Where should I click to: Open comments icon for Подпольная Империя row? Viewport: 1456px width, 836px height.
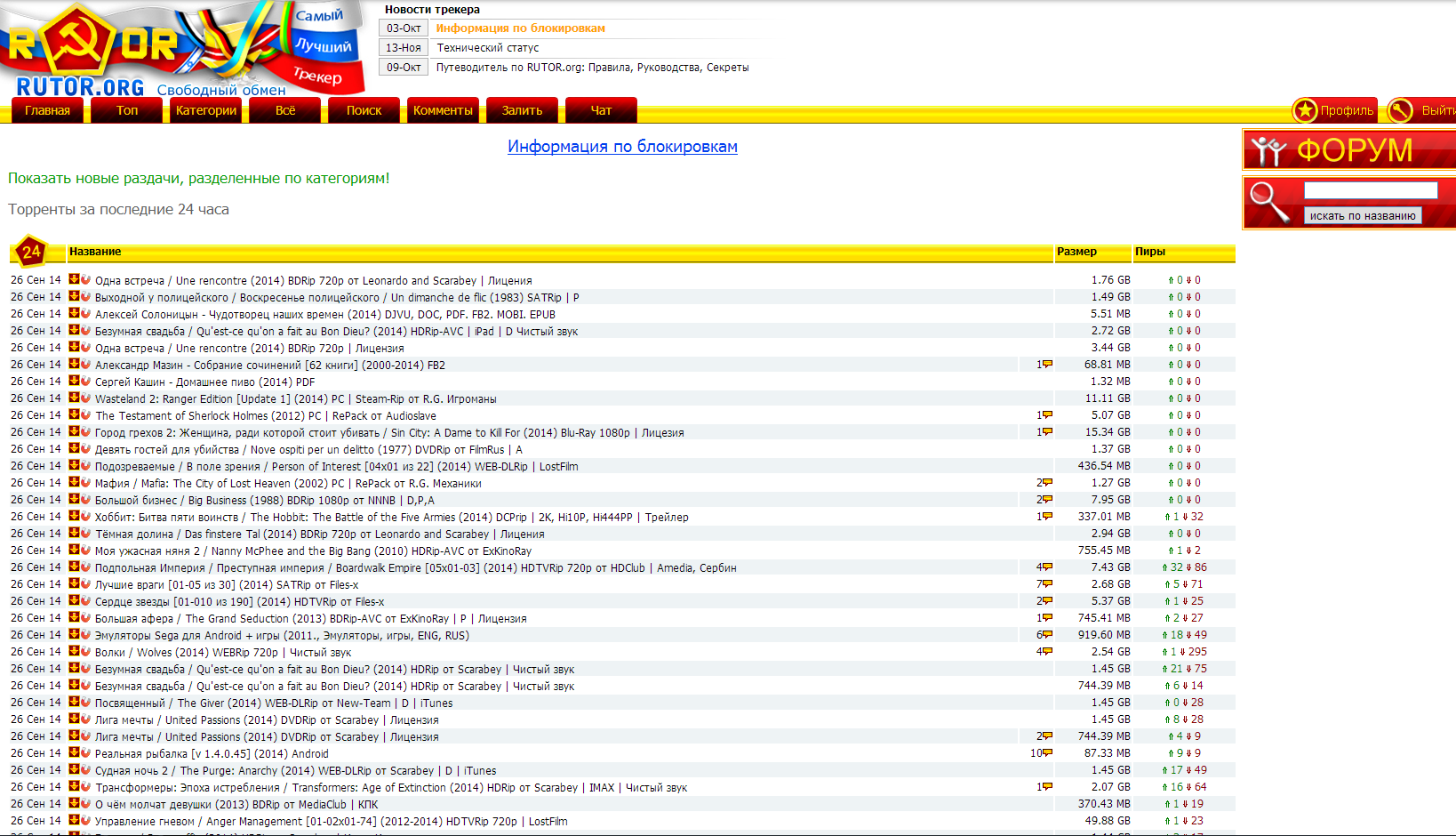click(1047, 567)
